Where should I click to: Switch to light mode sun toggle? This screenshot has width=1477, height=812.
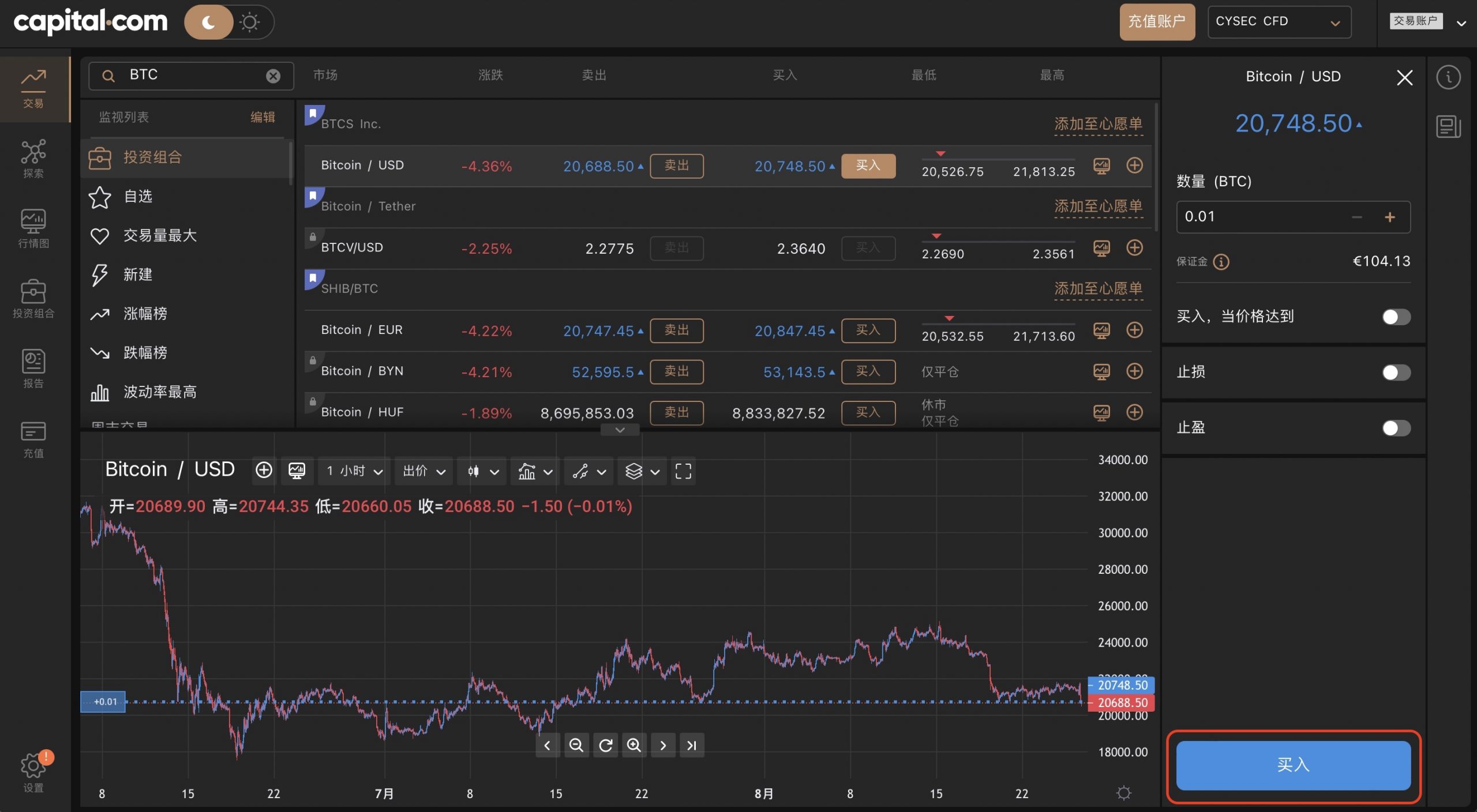pyautogui.click(x=250, y=22)
